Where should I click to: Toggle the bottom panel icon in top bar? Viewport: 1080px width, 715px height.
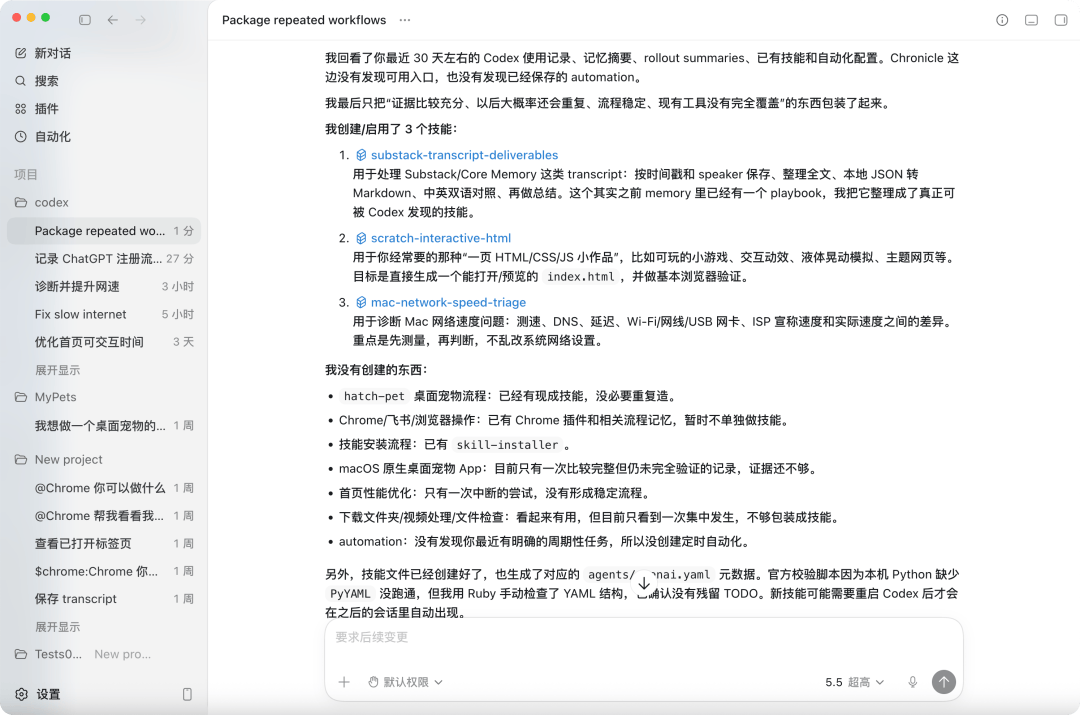[x=1031, y=20]
